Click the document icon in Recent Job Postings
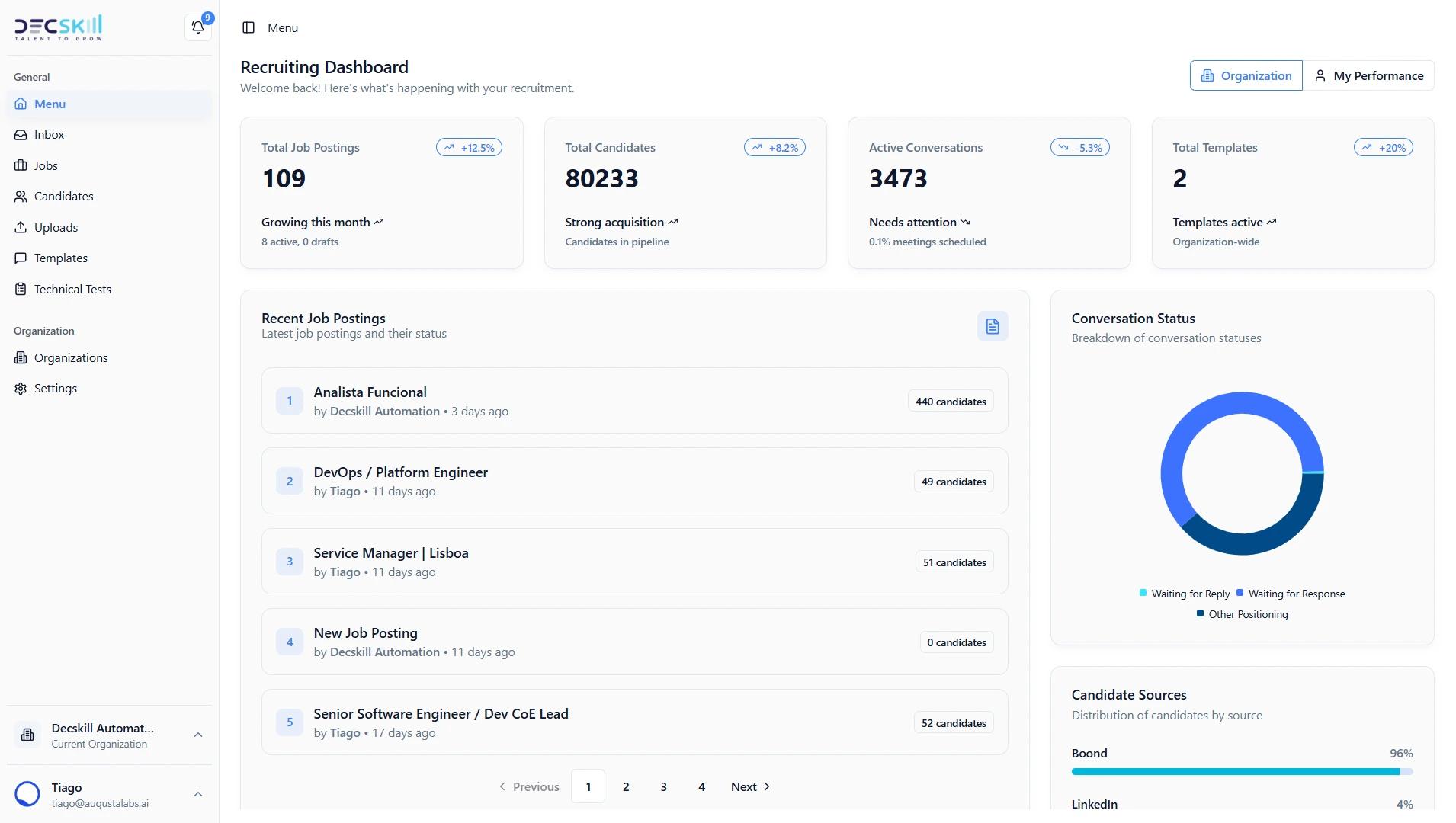 tap(993, 326)
